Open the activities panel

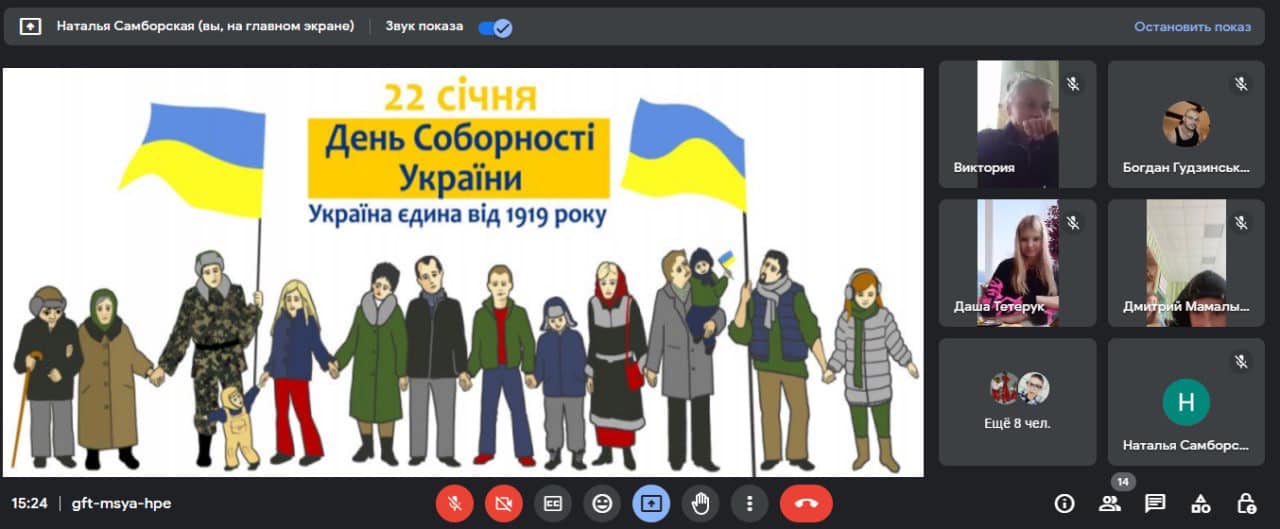(x=1201, y=504)
